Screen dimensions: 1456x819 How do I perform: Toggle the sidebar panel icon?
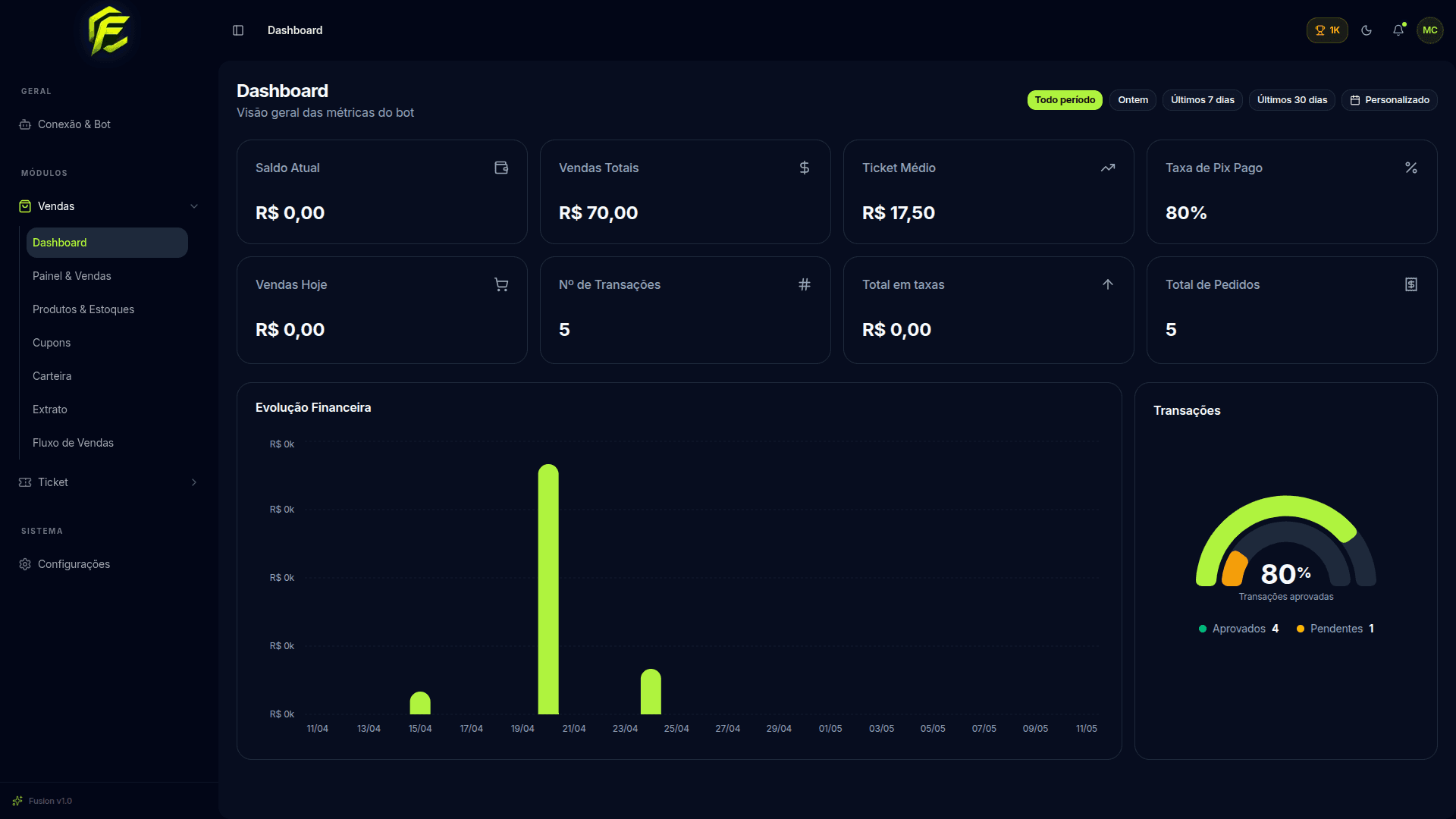pyautogui.click(x=238, y=30)
